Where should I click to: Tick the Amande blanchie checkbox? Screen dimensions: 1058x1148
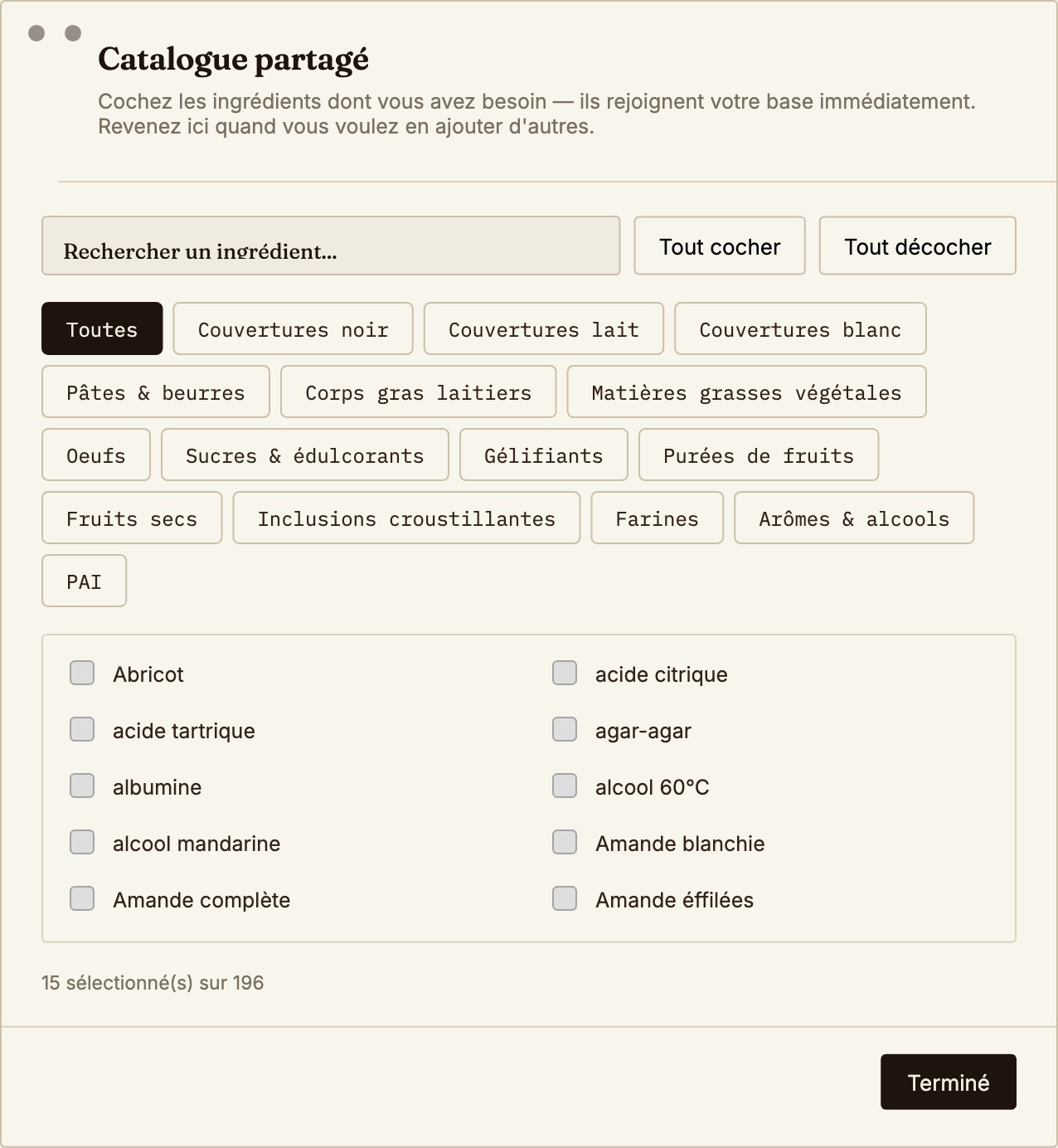(565, 842)
